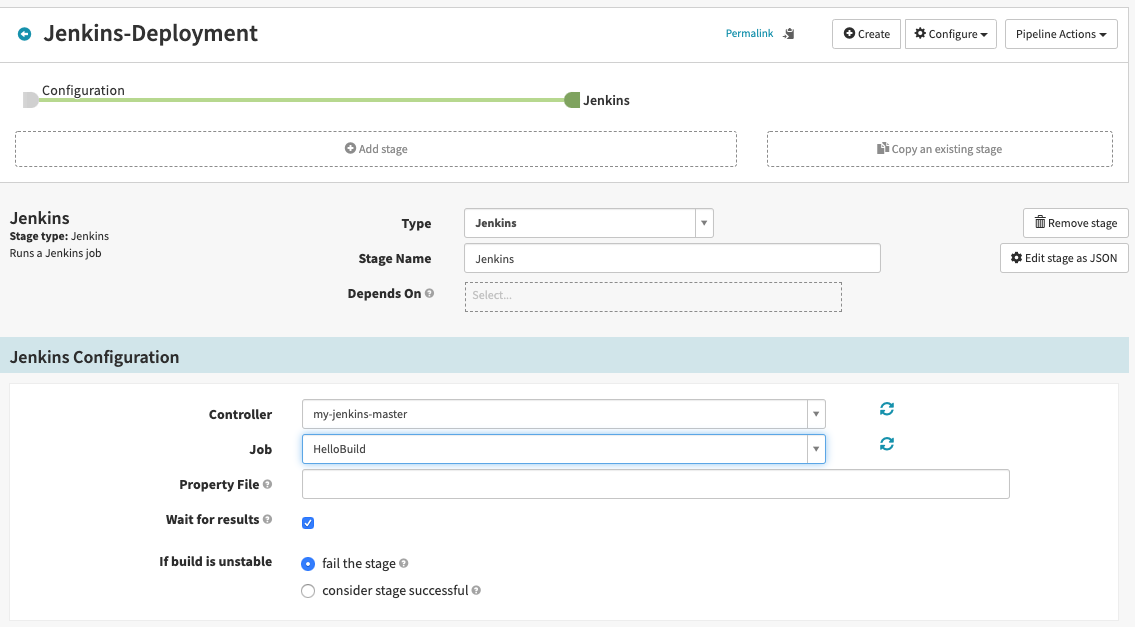The height and width of the screenshot is (627, 1135).
Task: Open help for Property File
Action: tap(267, 484)
